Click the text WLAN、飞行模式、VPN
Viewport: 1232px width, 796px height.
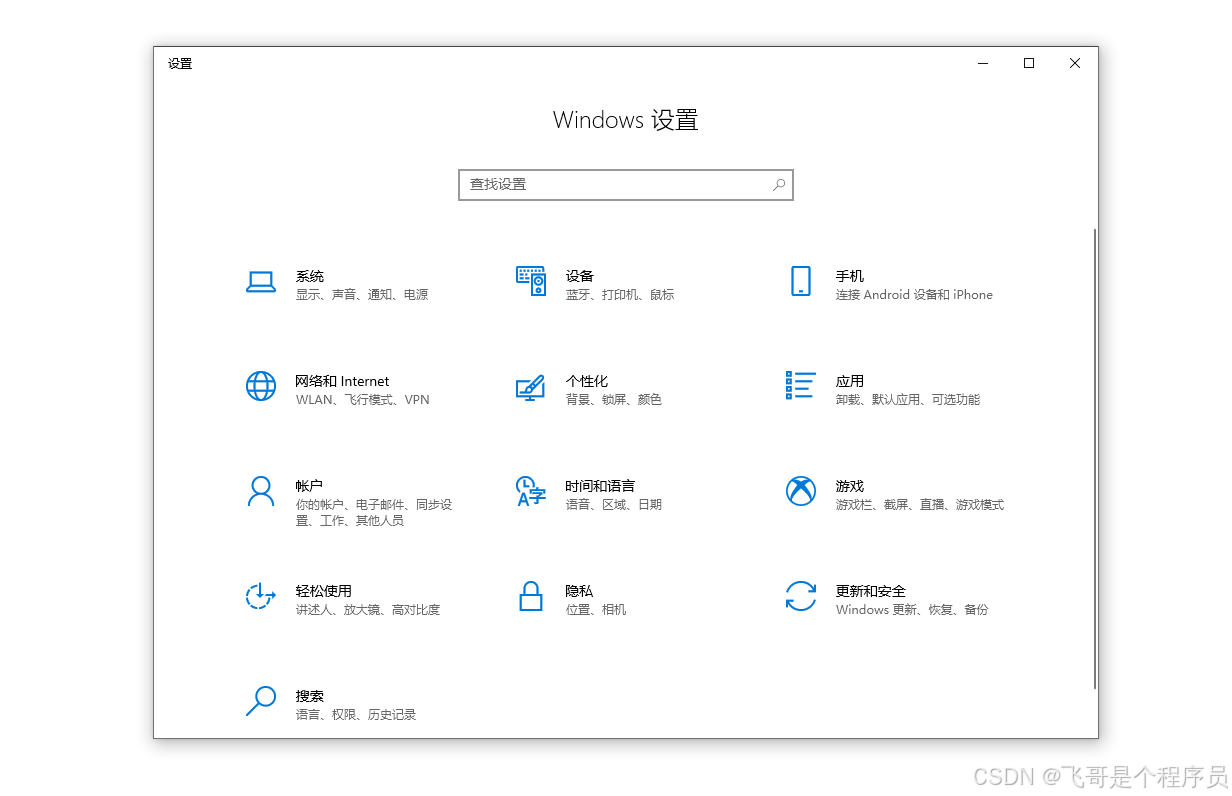363,400
